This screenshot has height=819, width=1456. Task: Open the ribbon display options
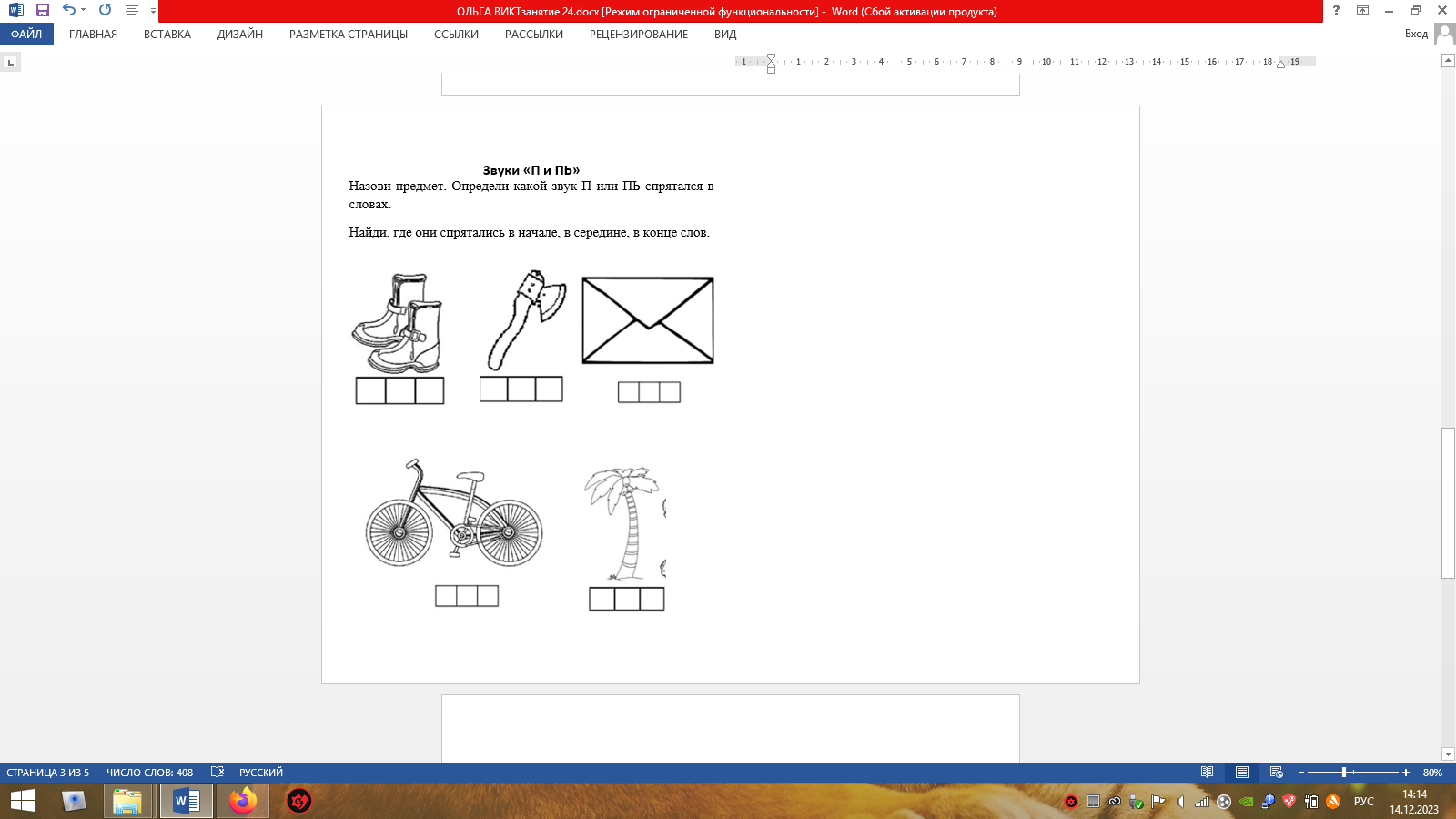pos(1362,10)
